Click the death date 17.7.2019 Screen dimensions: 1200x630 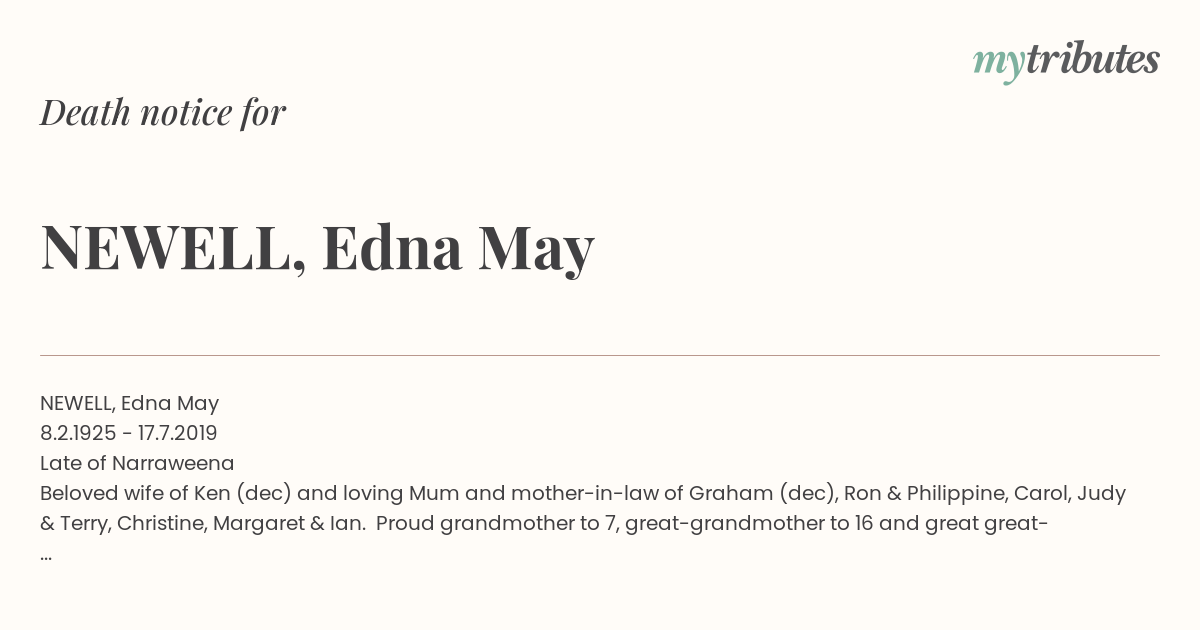pyautogui.click(x=178, y=433)
